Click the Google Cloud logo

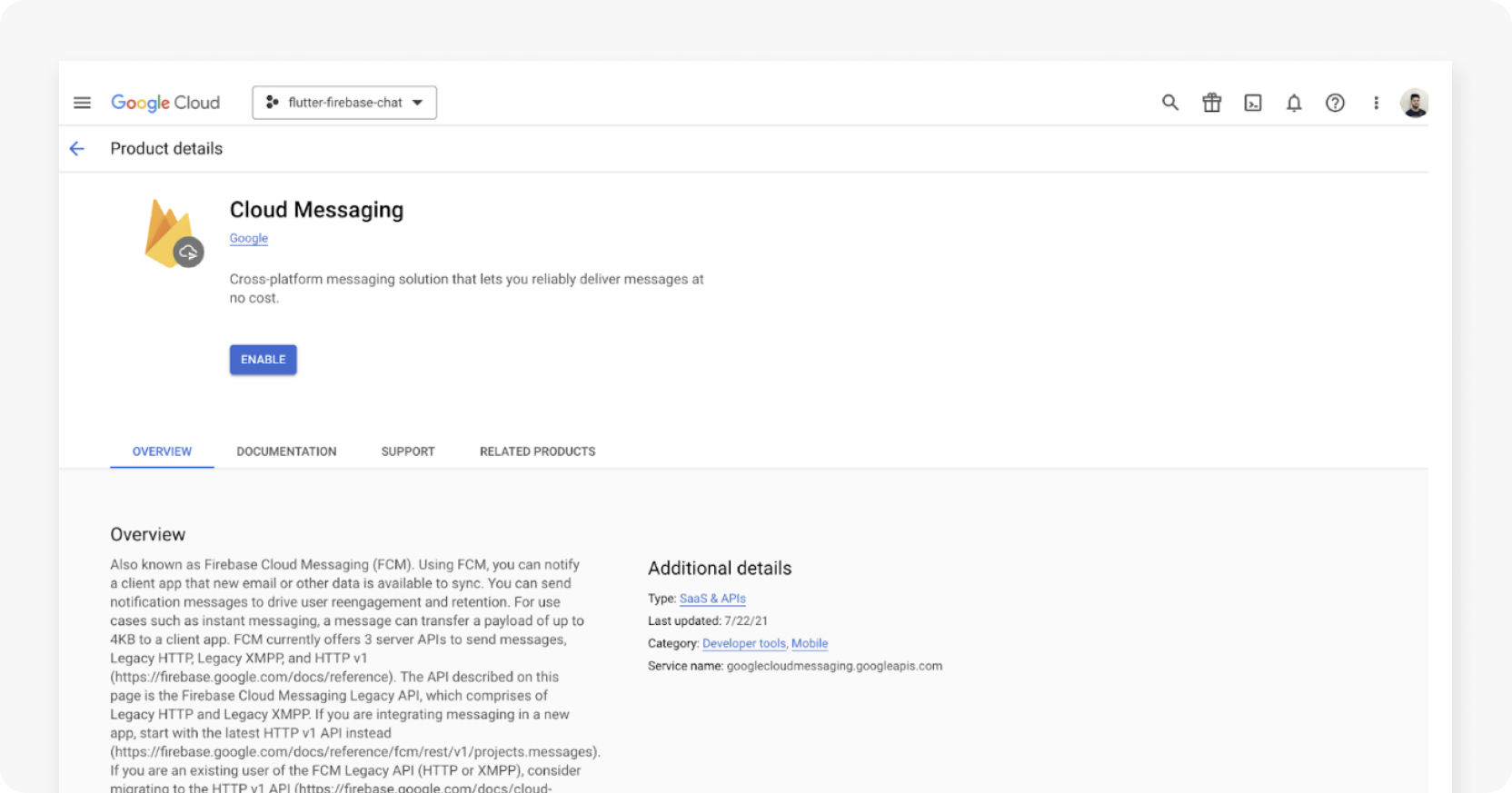point(165,103)
